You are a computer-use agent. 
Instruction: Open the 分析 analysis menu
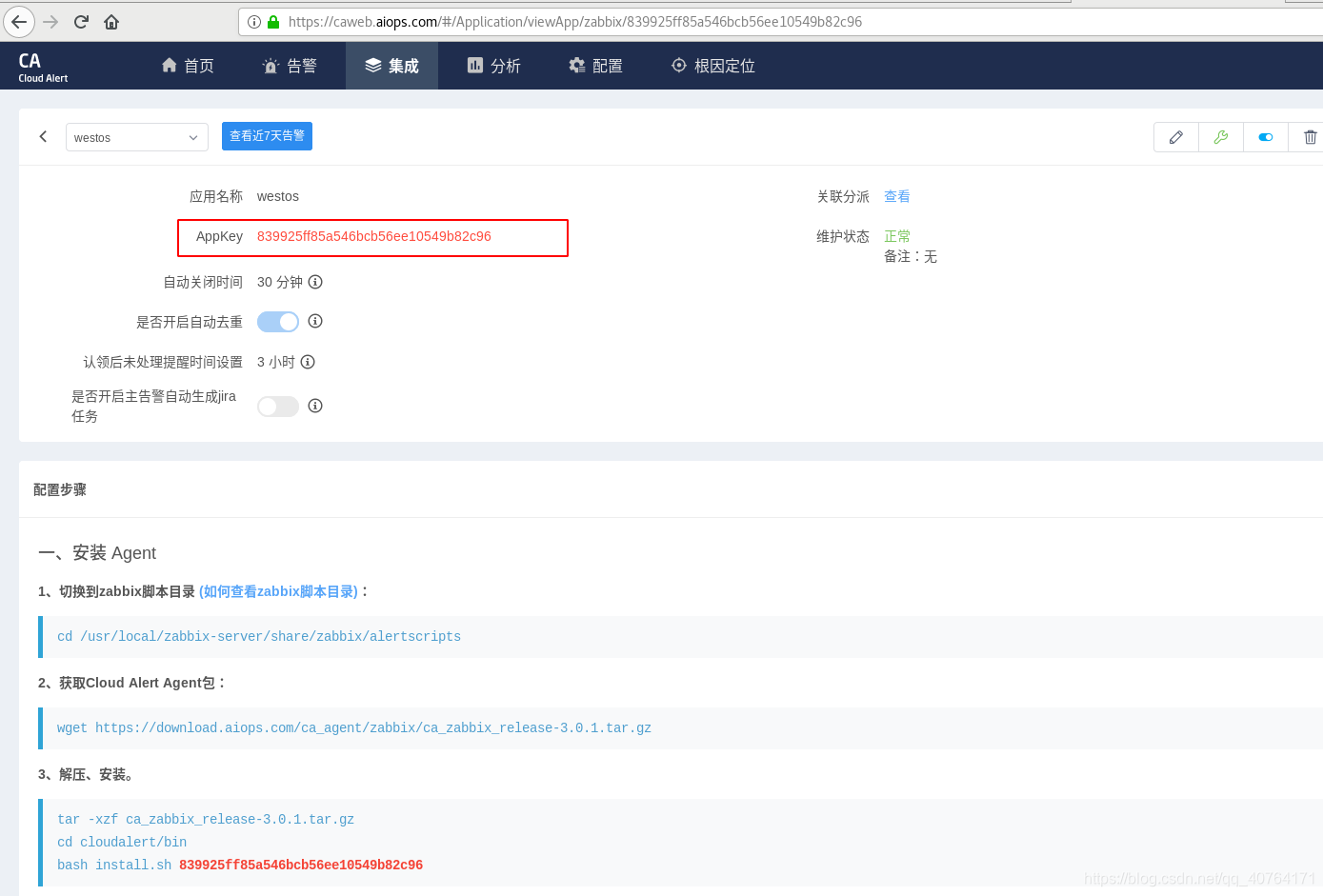(493, 66)
